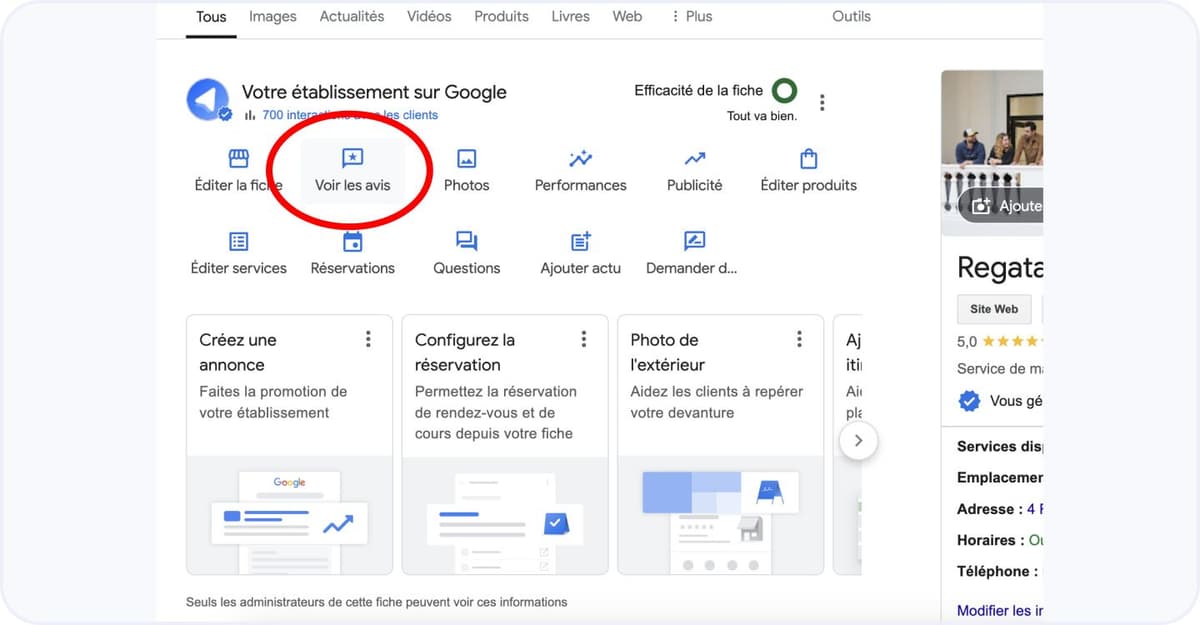The image size is (1200, 625).
Task: Open Éditer produits shopping bag icon
Action: (808, 159)
